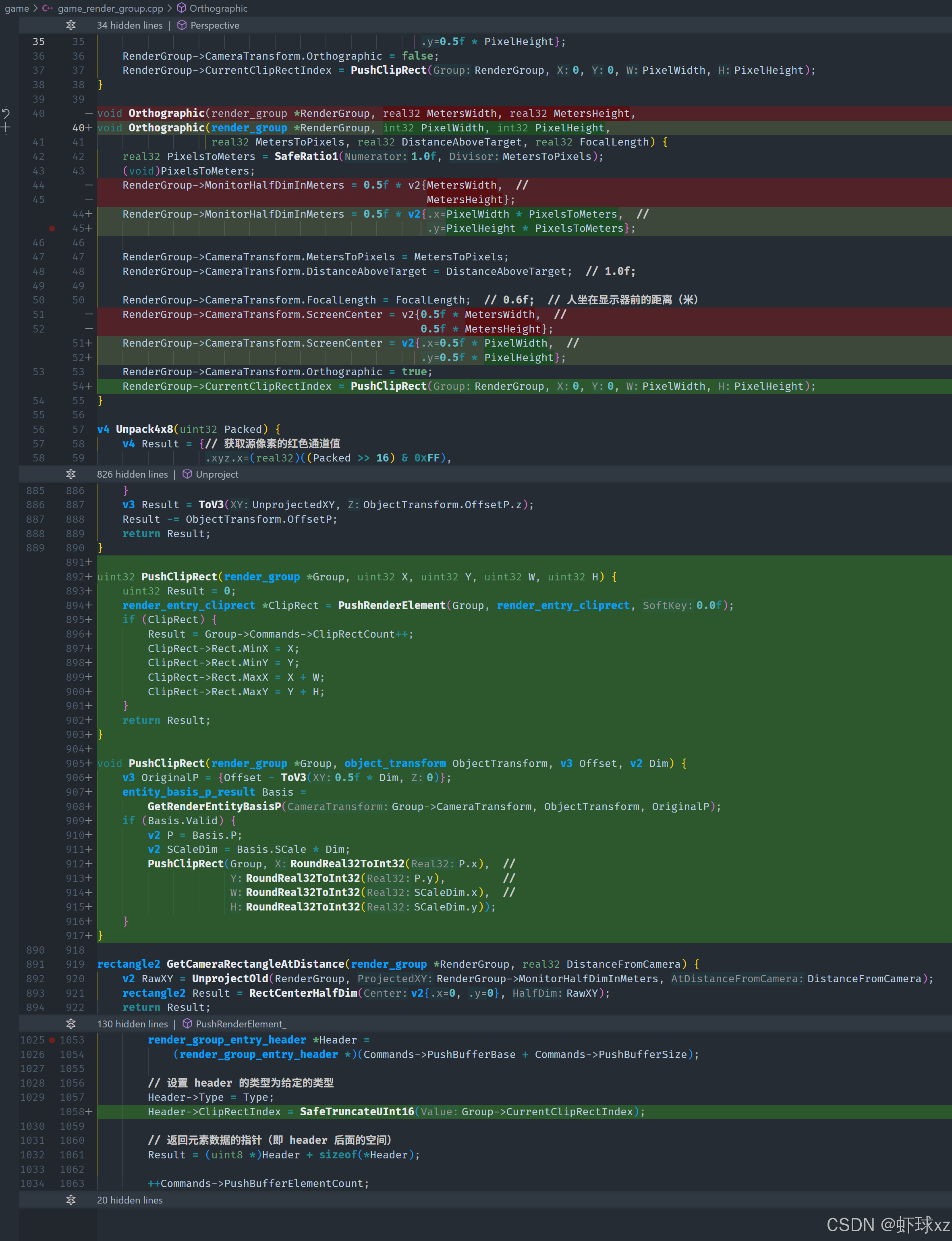Click the Perspective symbol cube icon

point(183,25)
